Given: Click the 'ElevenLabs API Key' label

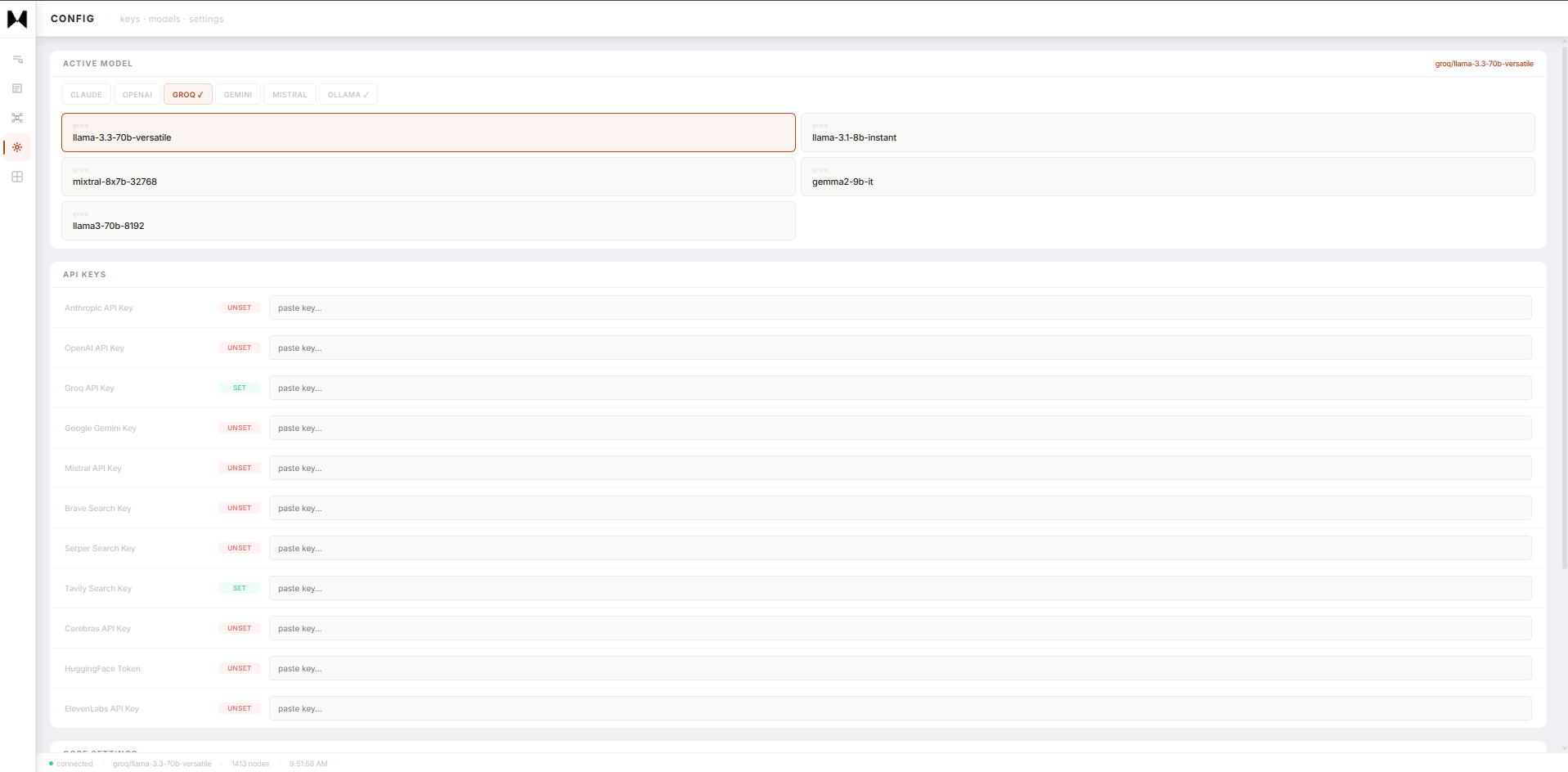Looking at the screenshot, I should click(x=102, y=709).
